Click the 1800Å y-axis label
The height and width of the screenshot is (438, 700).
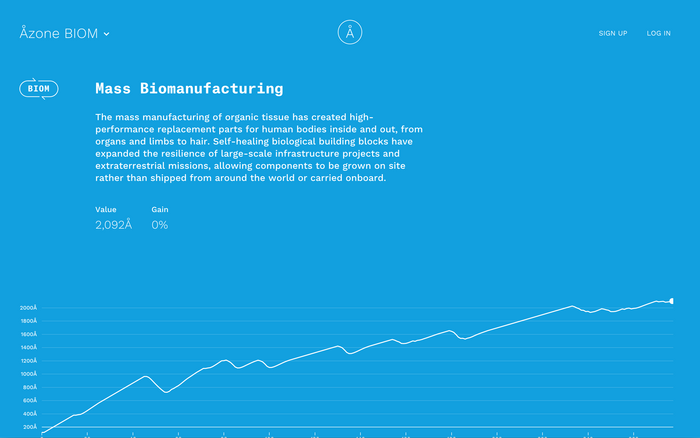(x=29, y=321)
